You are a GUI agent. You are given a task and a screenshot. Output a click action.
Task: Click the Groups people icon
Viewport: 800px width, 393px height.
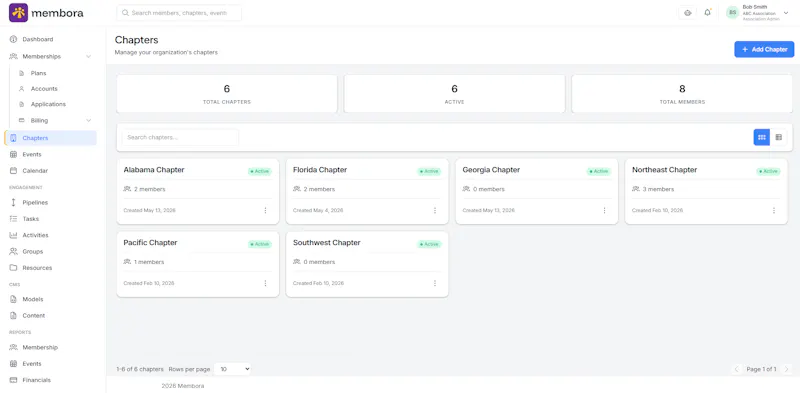(x=13, y=252)
